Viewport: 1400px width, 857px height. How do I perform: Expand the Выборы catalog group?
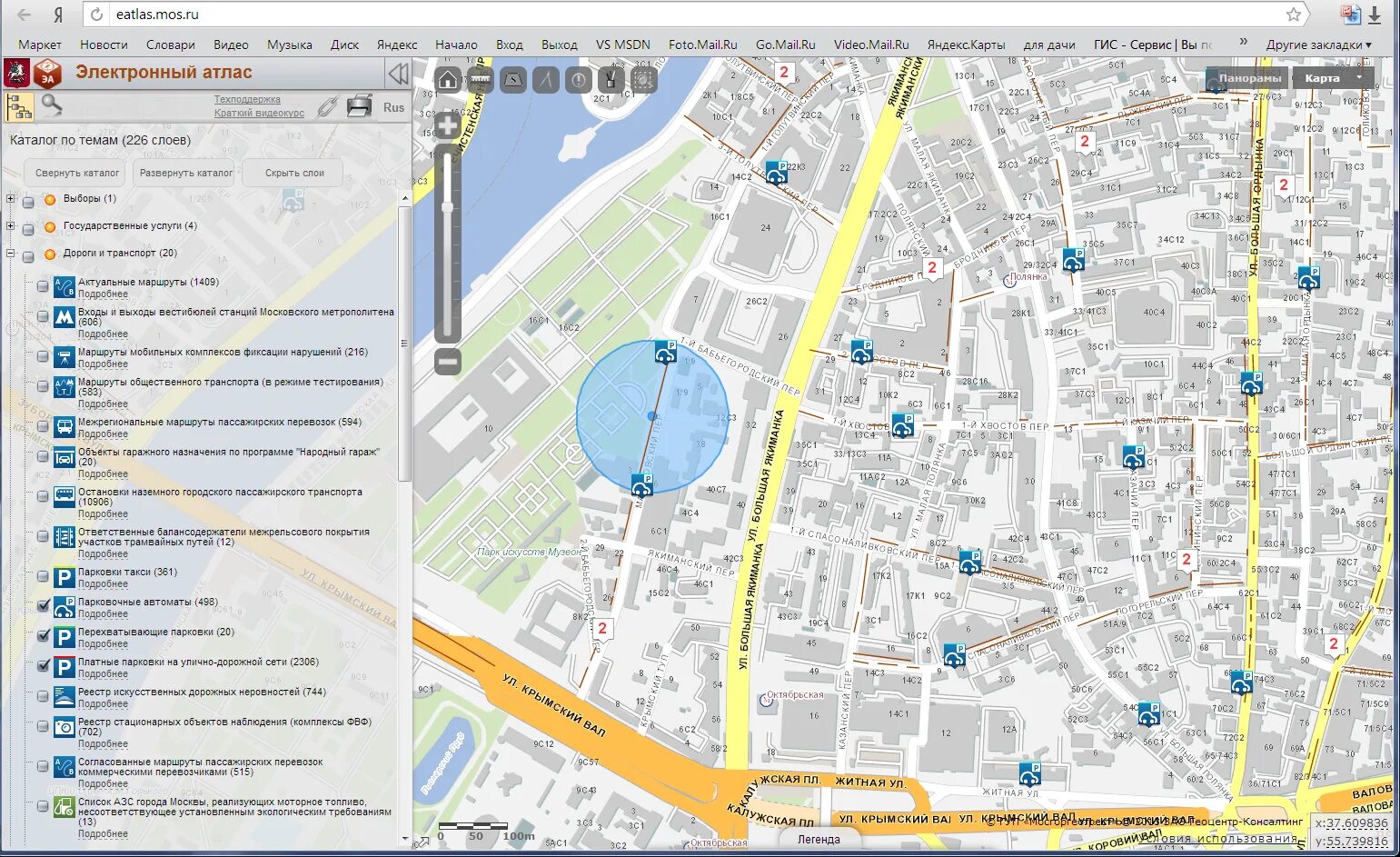(x=11, y=198)
